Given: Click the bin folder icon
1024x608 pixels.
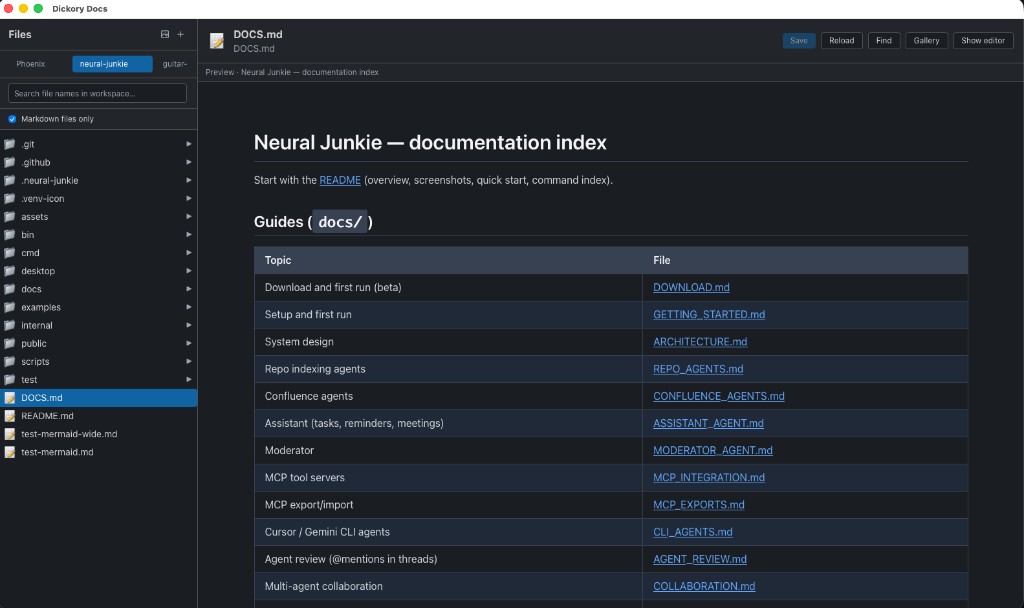Looking at the screenshot, I should [x=10, y=235].
